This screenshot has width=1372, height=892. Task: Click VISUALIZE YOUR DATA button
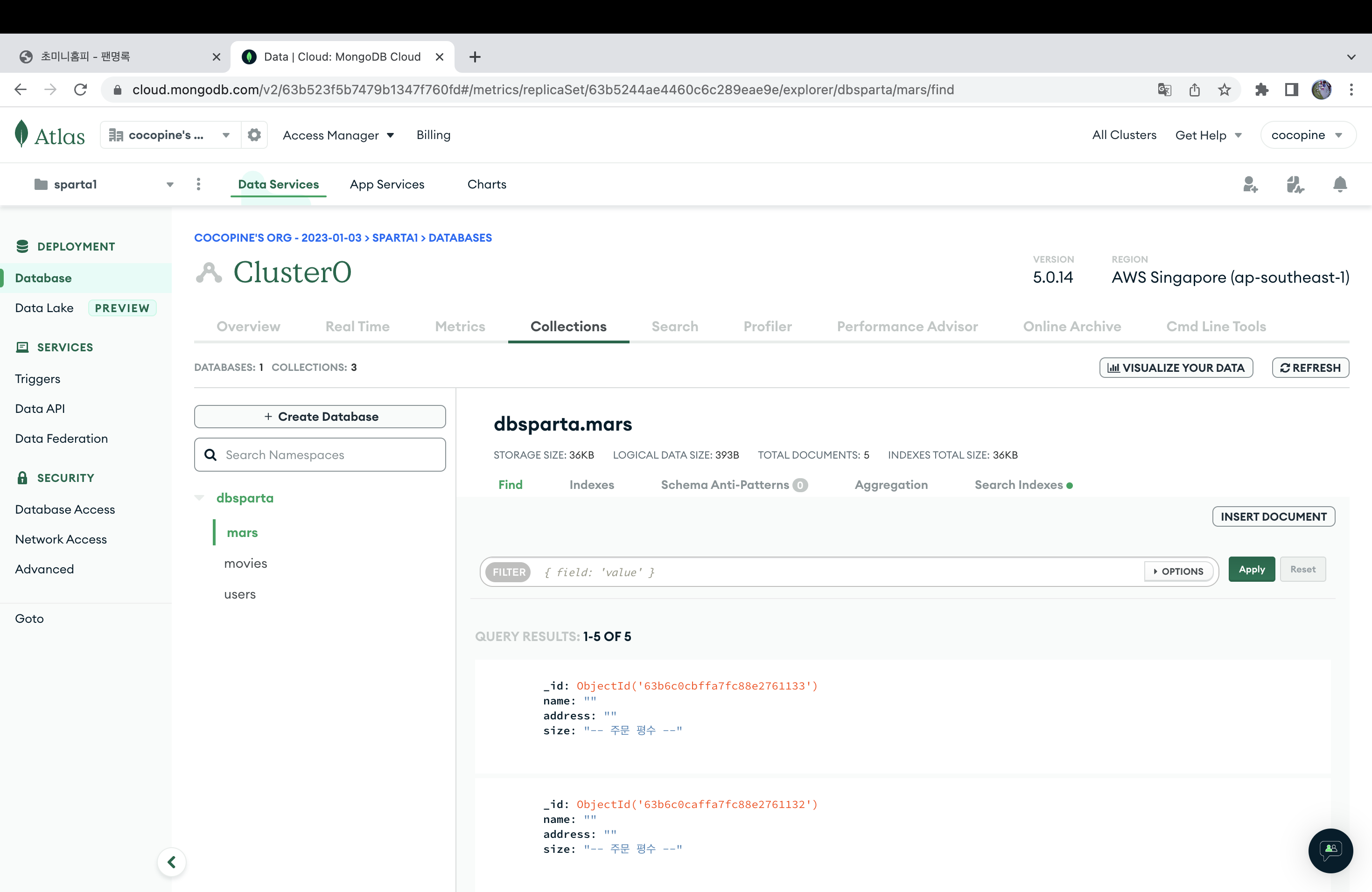(x=1176, y=368)
